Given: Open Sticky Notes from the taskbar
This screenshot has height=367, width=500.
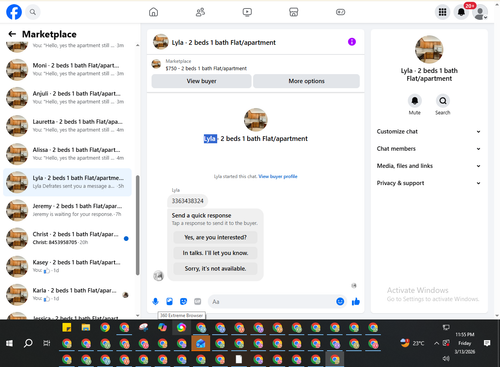Looking at the screenshot, I should point(67,328).
